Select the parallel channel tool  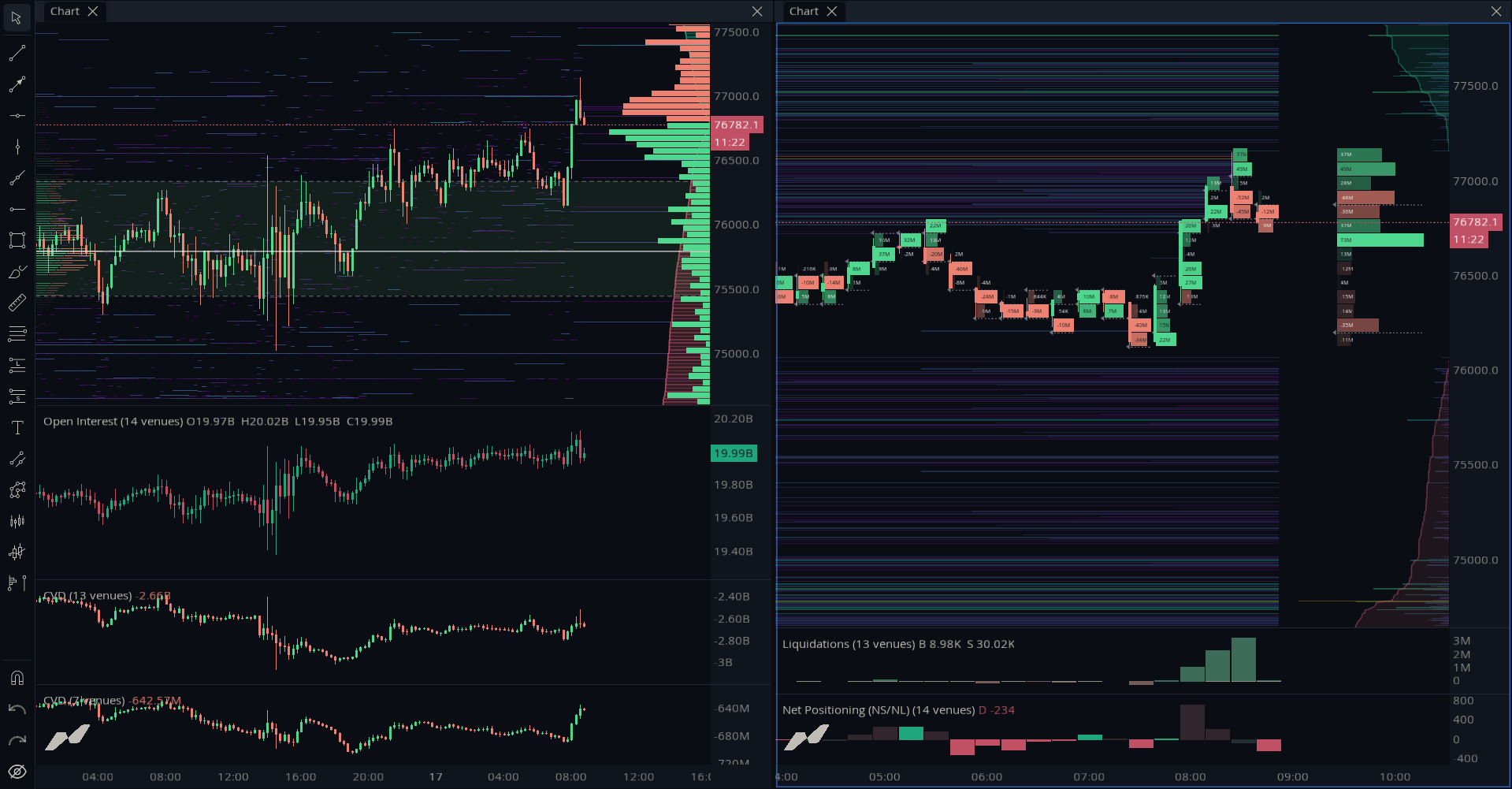tap(17, 459)
